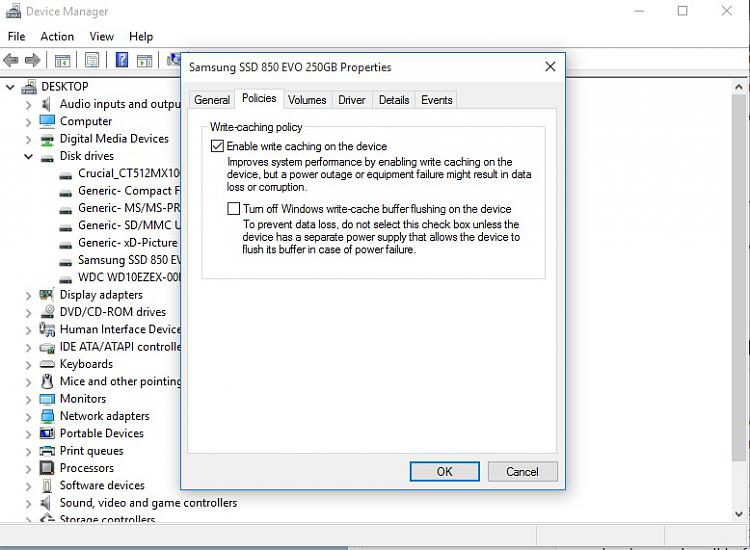Click Show/Hide Action Pane toolbar icon

click(144, 60)
